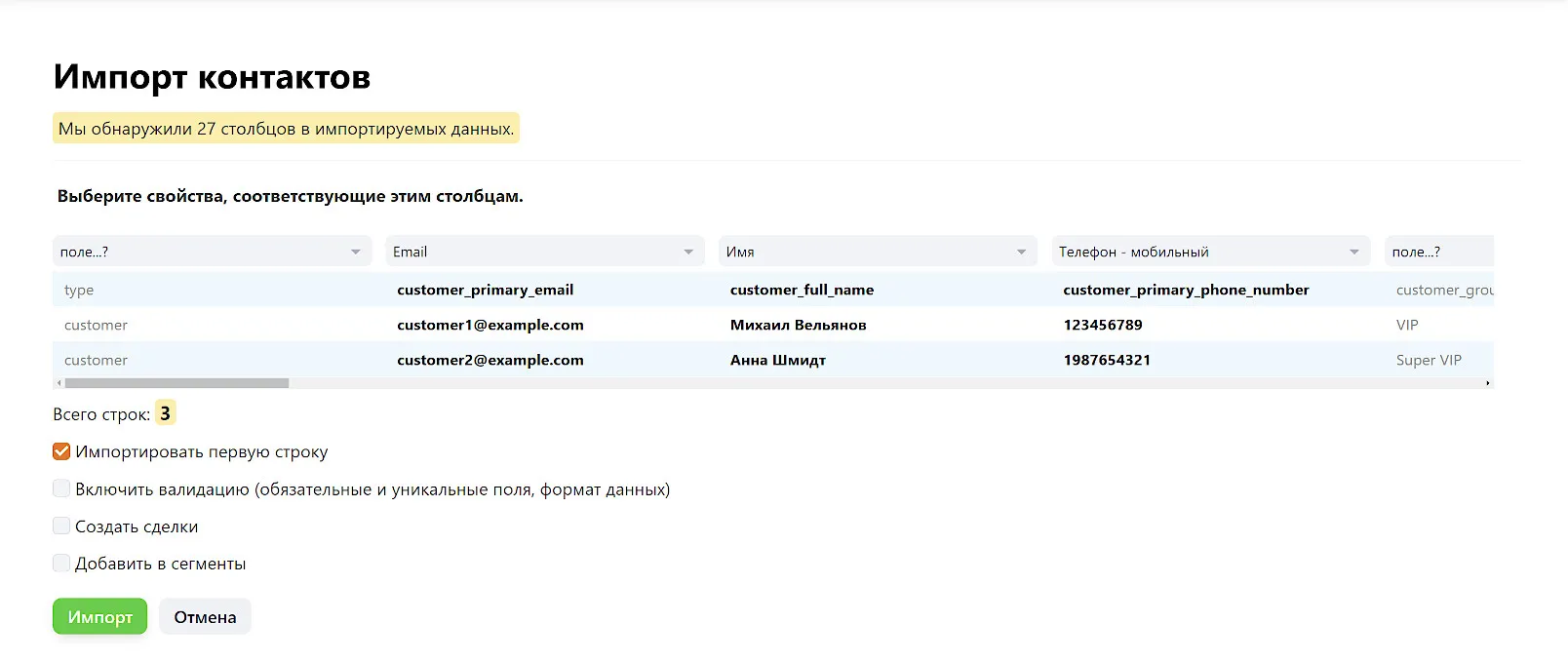1568x663 pixels.
Task: Click the "Анна Шмидт" name cell
Action: (x=778, y=360)
